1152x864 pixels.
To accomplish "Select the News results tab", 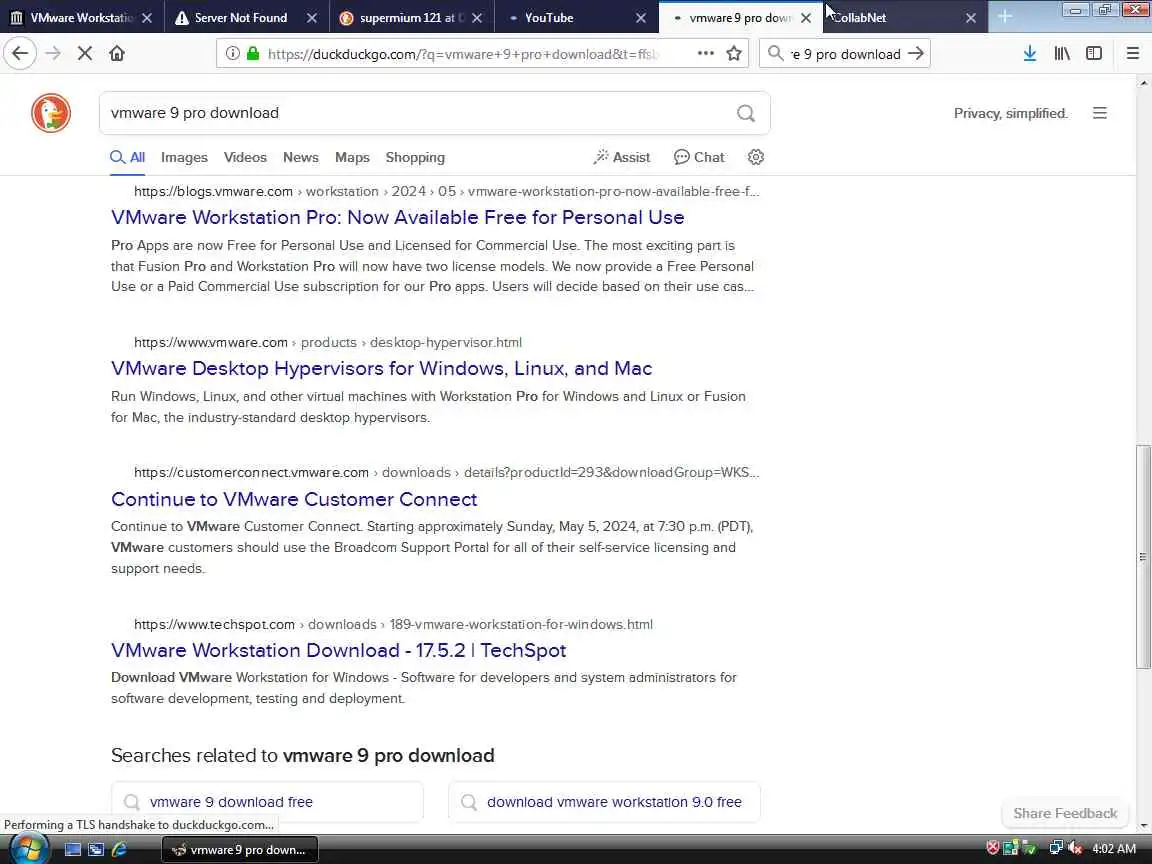I will click(300, 157).
